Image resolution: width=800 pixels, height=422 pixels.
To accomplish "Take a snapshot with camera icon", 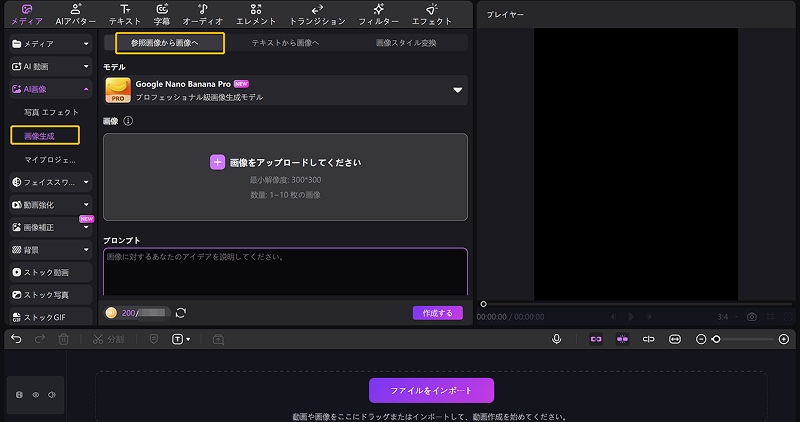I will coord(752,317).
